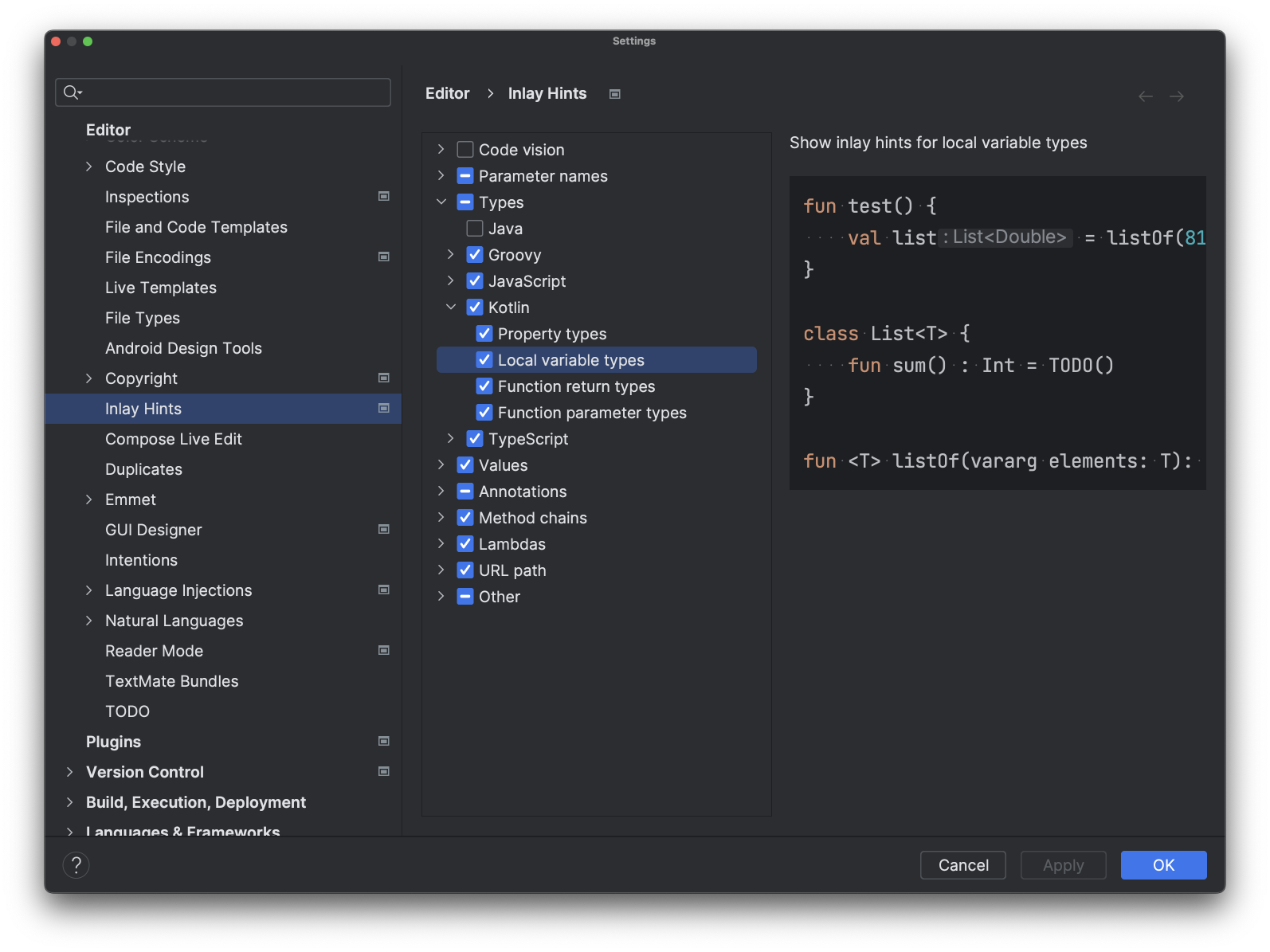This screenshot has height=952, width=1270.
Task: Expand the TypeScript node
Action: pyautogui.click(x=451, y=439)
